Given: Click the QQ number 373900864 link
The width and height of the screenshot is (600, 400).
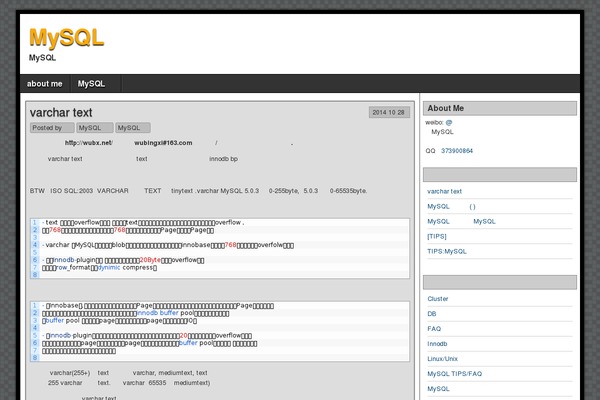Looking at the screenshot, I should (457, 151).
